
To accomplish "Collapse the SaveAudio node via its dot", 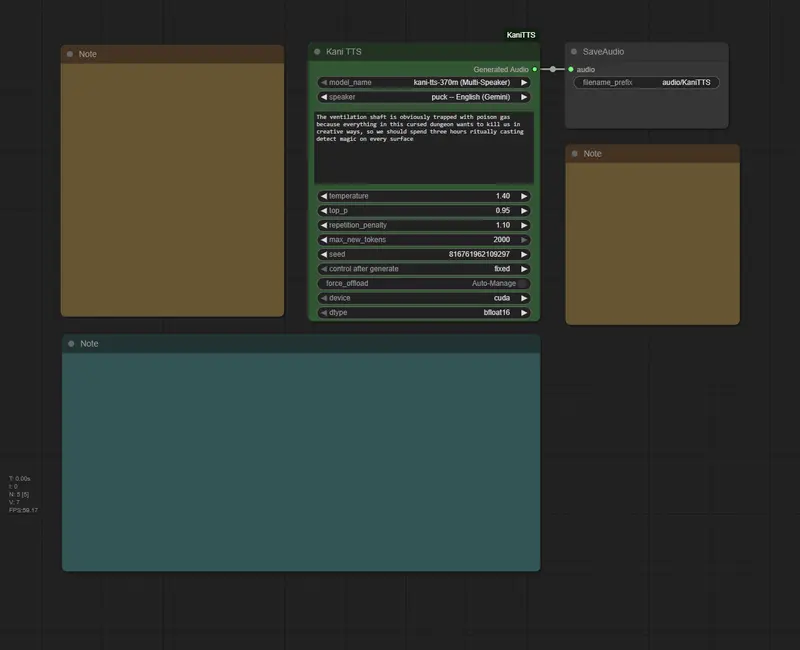I will pyautogui.click(x=574, y=51).
